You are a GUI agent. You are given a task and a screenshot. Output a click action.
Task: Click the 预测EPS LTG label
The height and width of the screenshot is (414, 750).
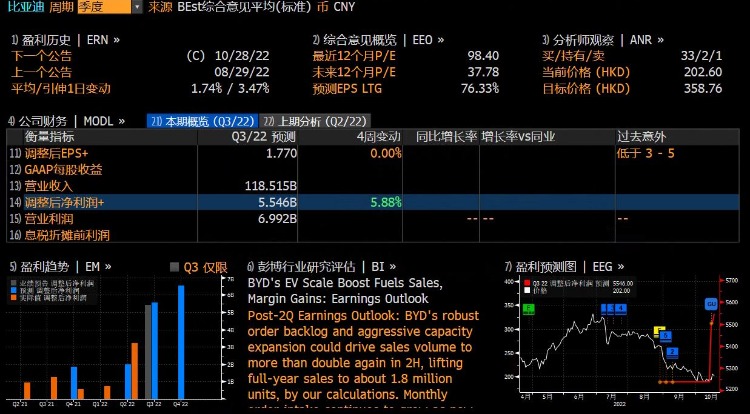point(347,88)
